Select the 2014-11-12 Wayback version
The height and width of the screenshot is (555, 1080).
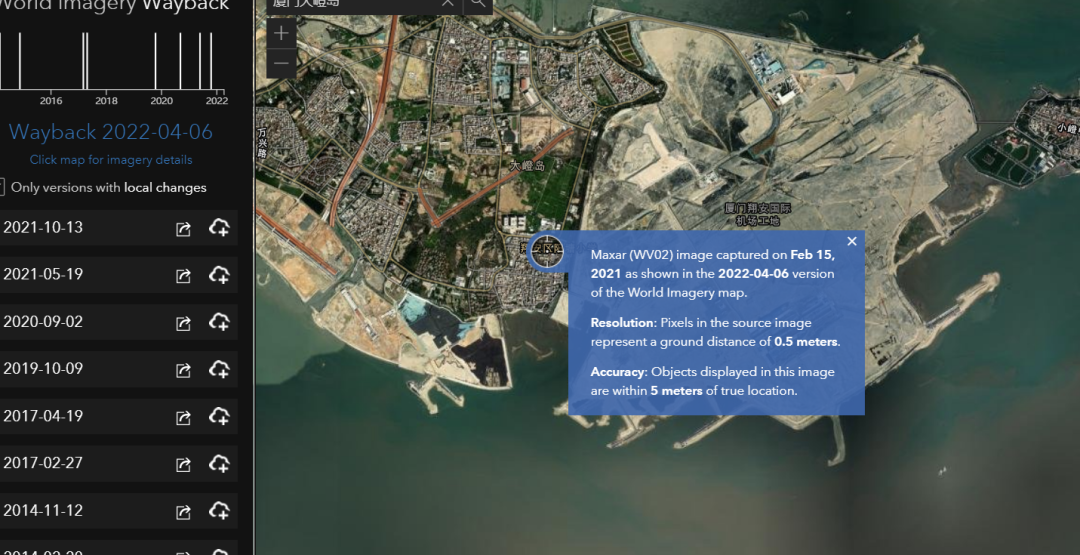(x=118, y=510)
